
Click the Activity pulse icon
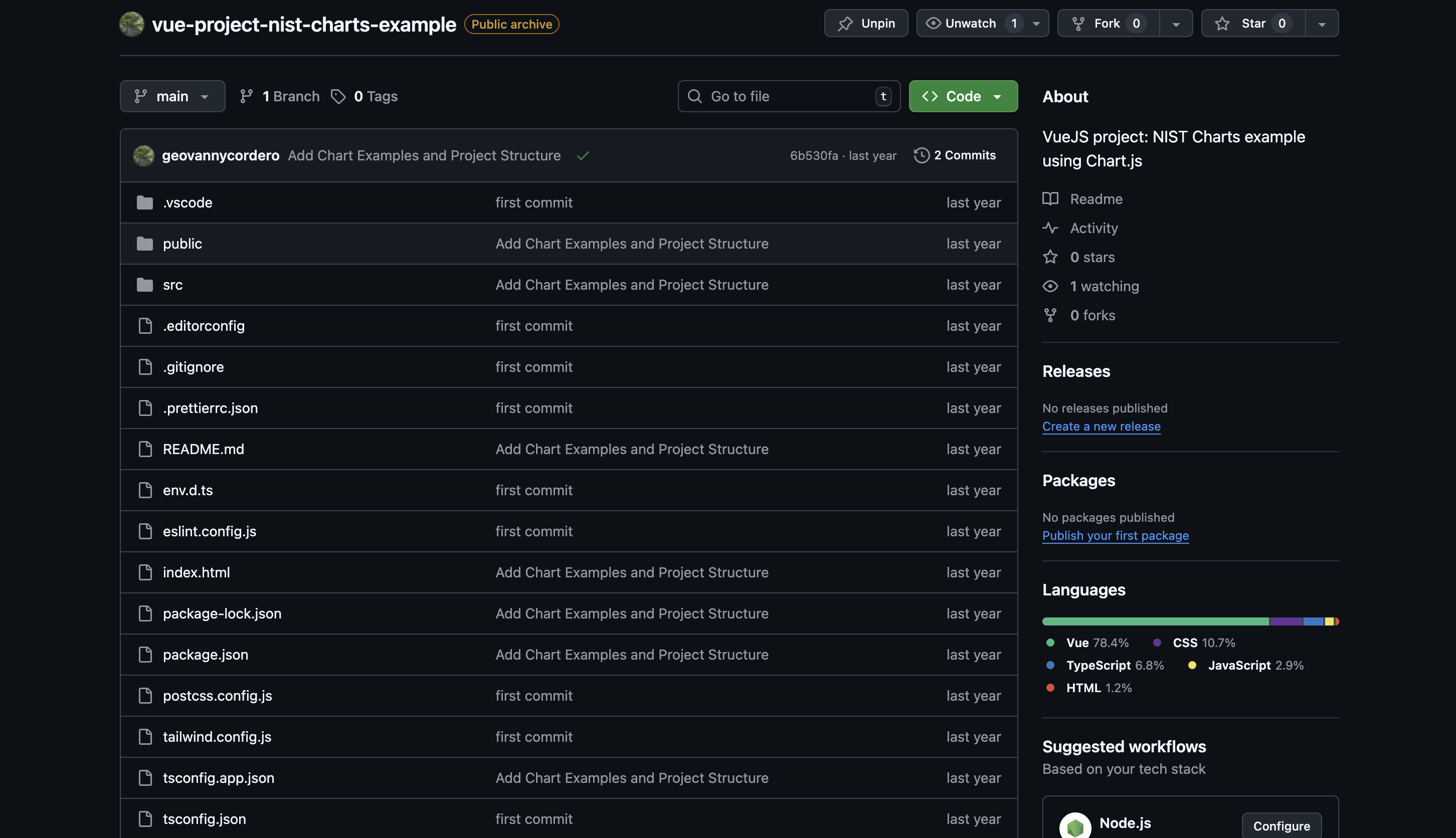(1050, 228)
